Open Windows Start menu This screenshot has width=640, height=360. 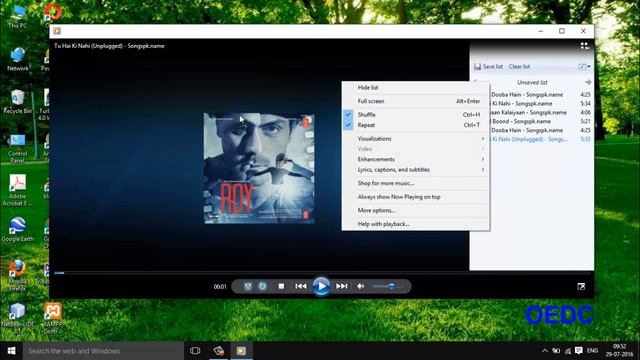(x=11, y=351)
